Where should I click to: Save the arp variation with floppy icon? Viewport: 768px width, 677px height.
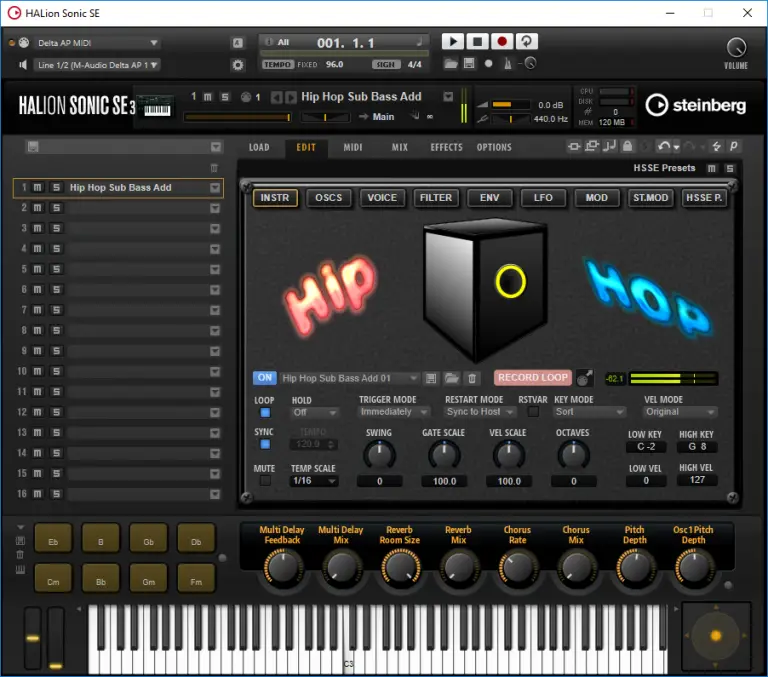pos(431,378)
